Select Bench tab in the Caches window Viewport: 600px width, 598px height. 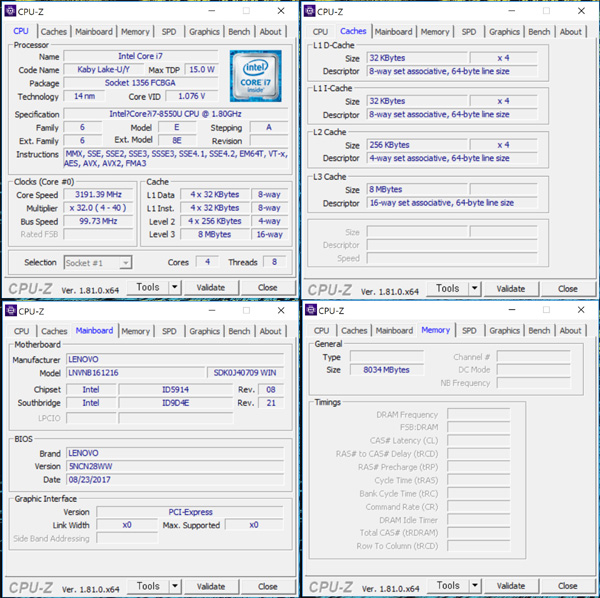[x=539, y=32]
